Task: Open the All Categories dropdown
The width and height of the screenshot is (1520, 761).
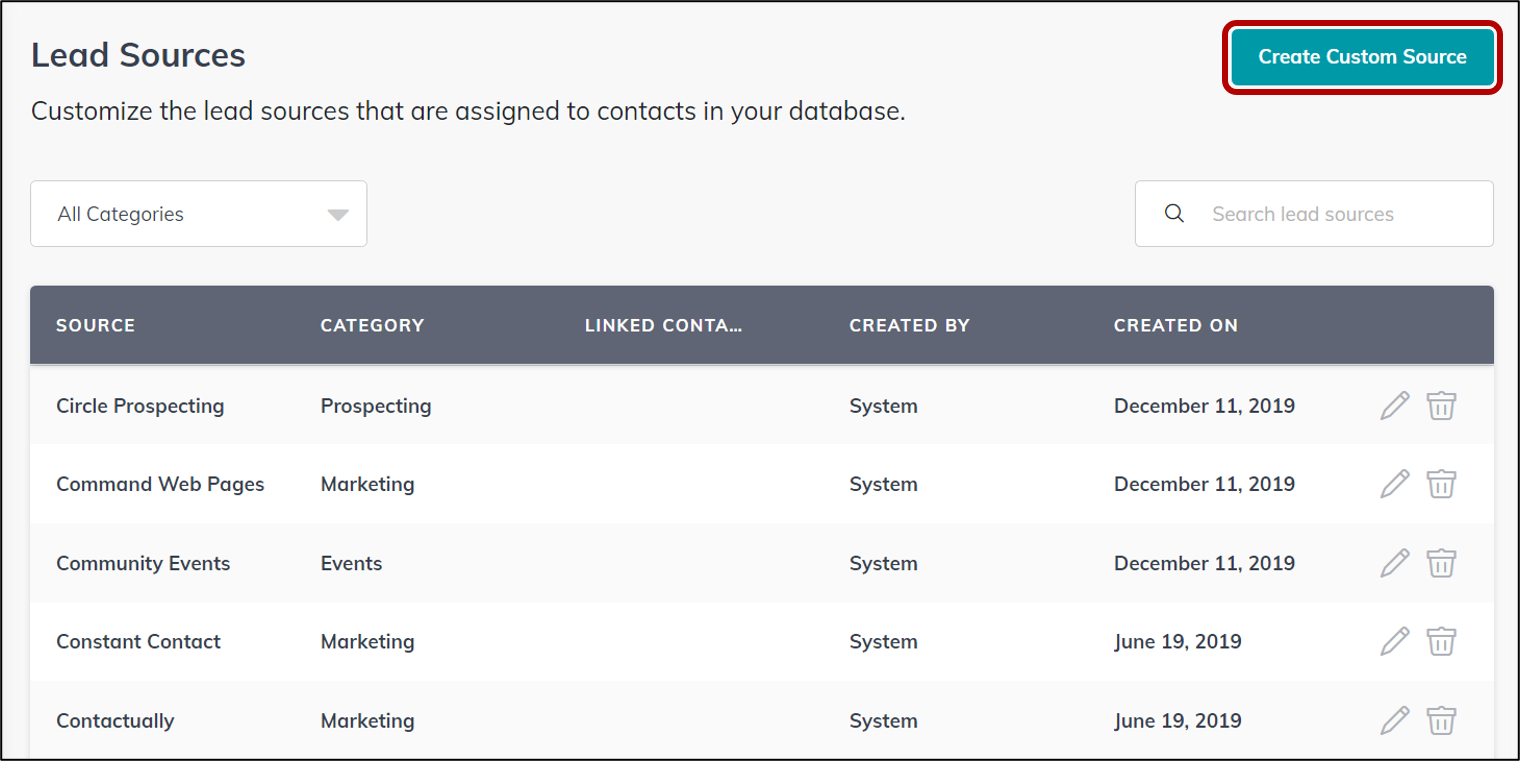Action: pos(199,214)
